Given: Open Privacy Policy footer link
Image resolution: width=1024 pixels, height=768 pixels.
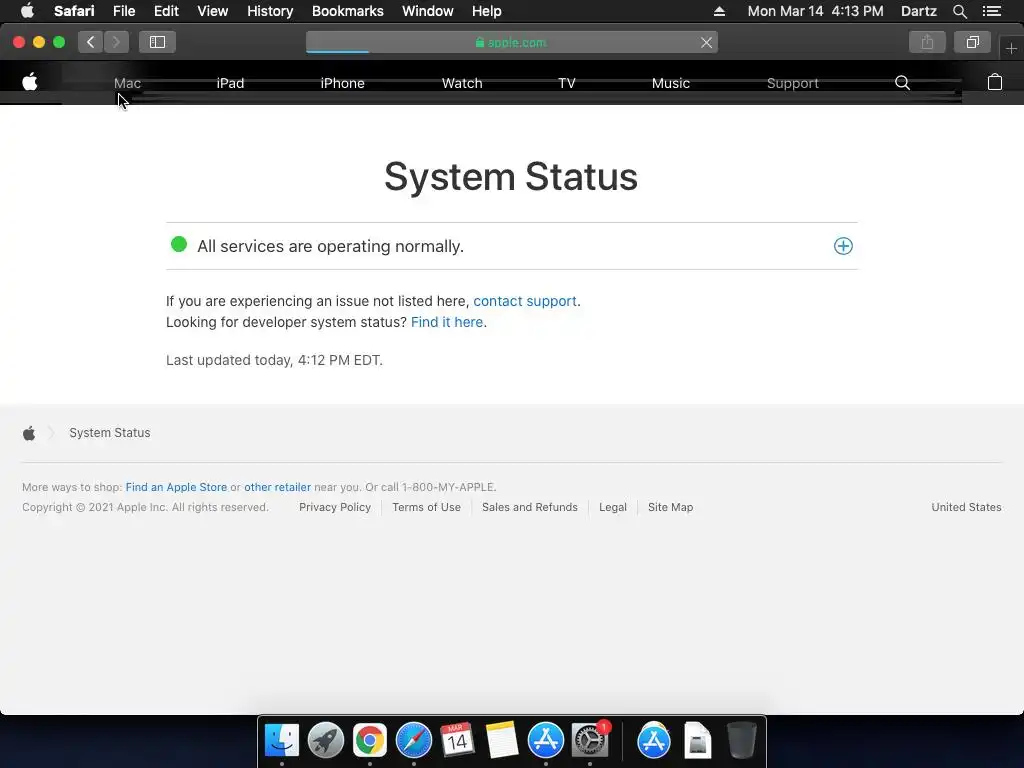Looking at the screenshot, I should 334,507.
